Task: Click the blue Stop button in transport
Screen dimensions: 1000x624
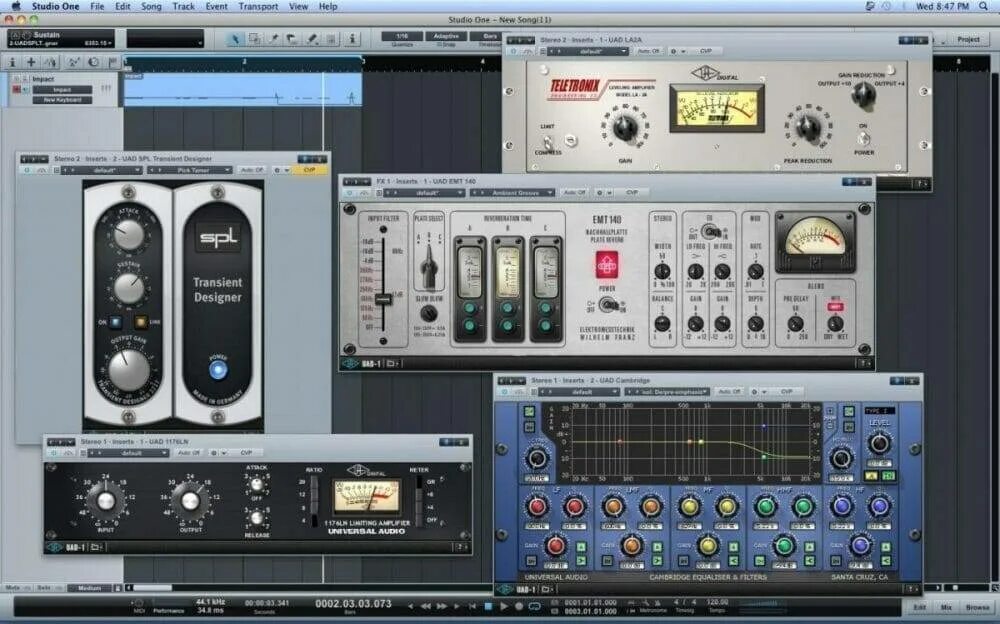Action: pos(488,606)
